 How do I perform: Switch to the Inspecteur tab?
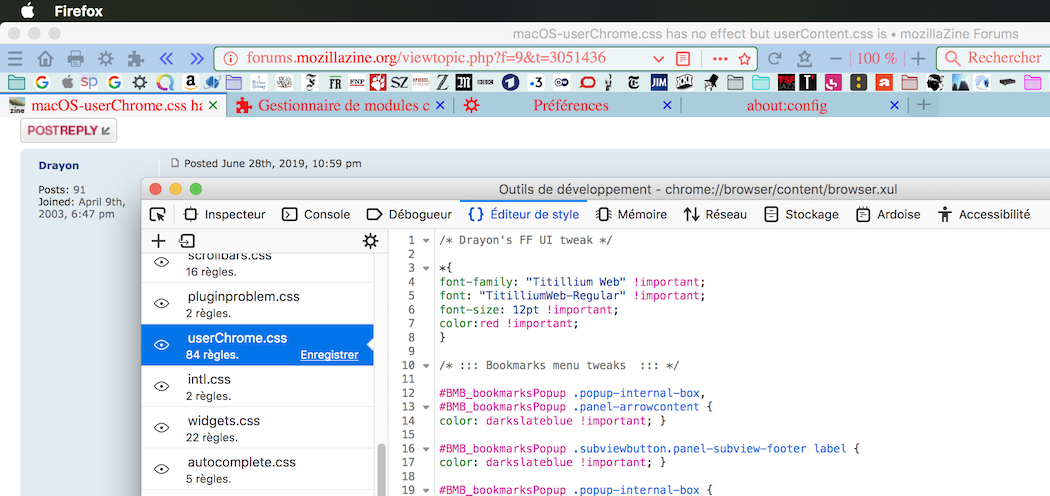(224, 214)
